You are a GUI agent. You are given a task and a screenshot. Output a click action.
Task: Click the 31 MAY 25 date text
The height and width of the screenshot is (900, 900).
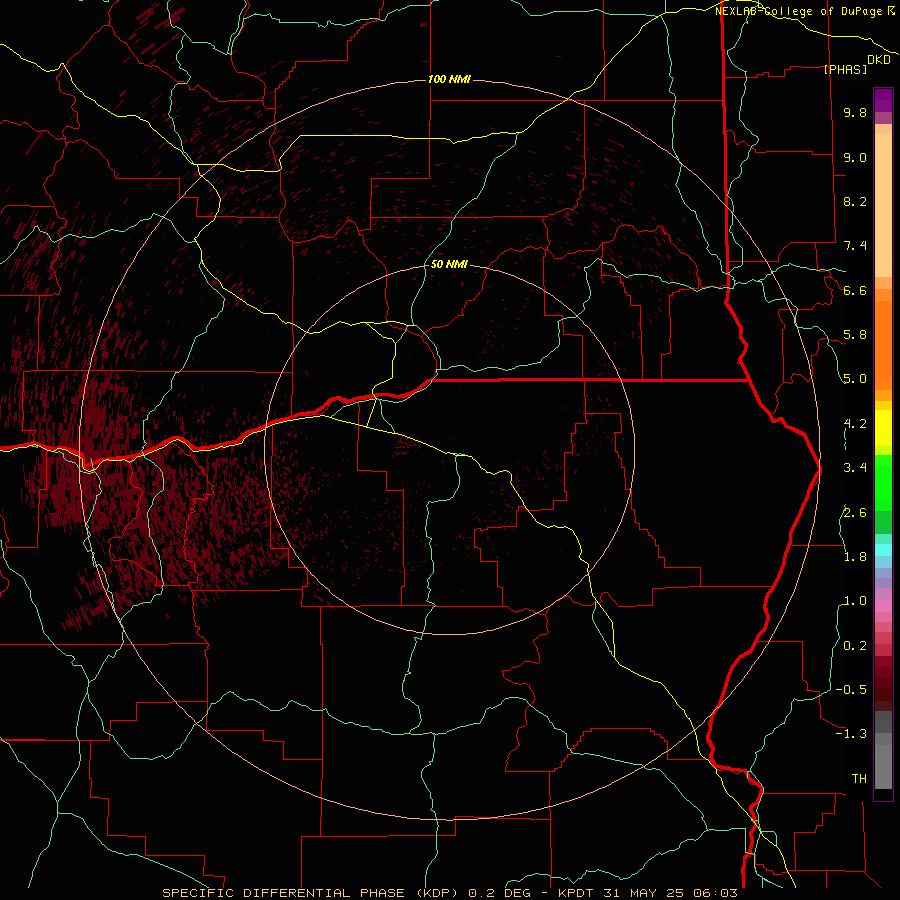643,893
